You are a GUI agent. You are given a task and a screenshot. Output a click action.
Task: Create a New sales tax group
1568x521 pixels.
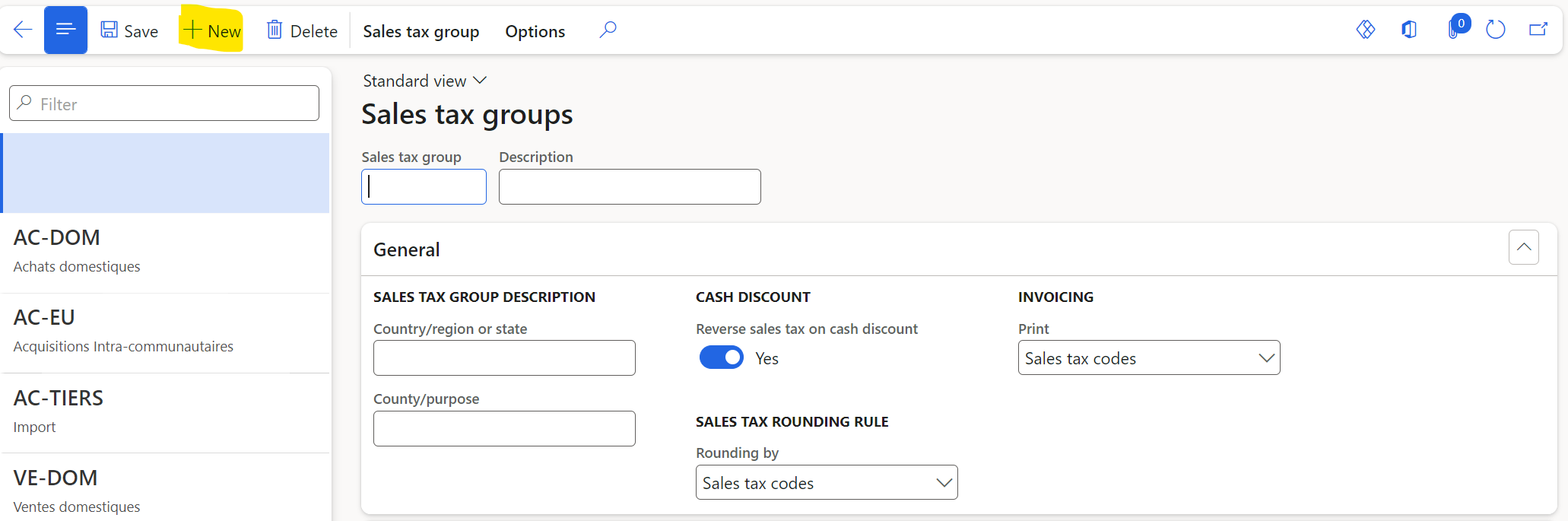[212, 30]
